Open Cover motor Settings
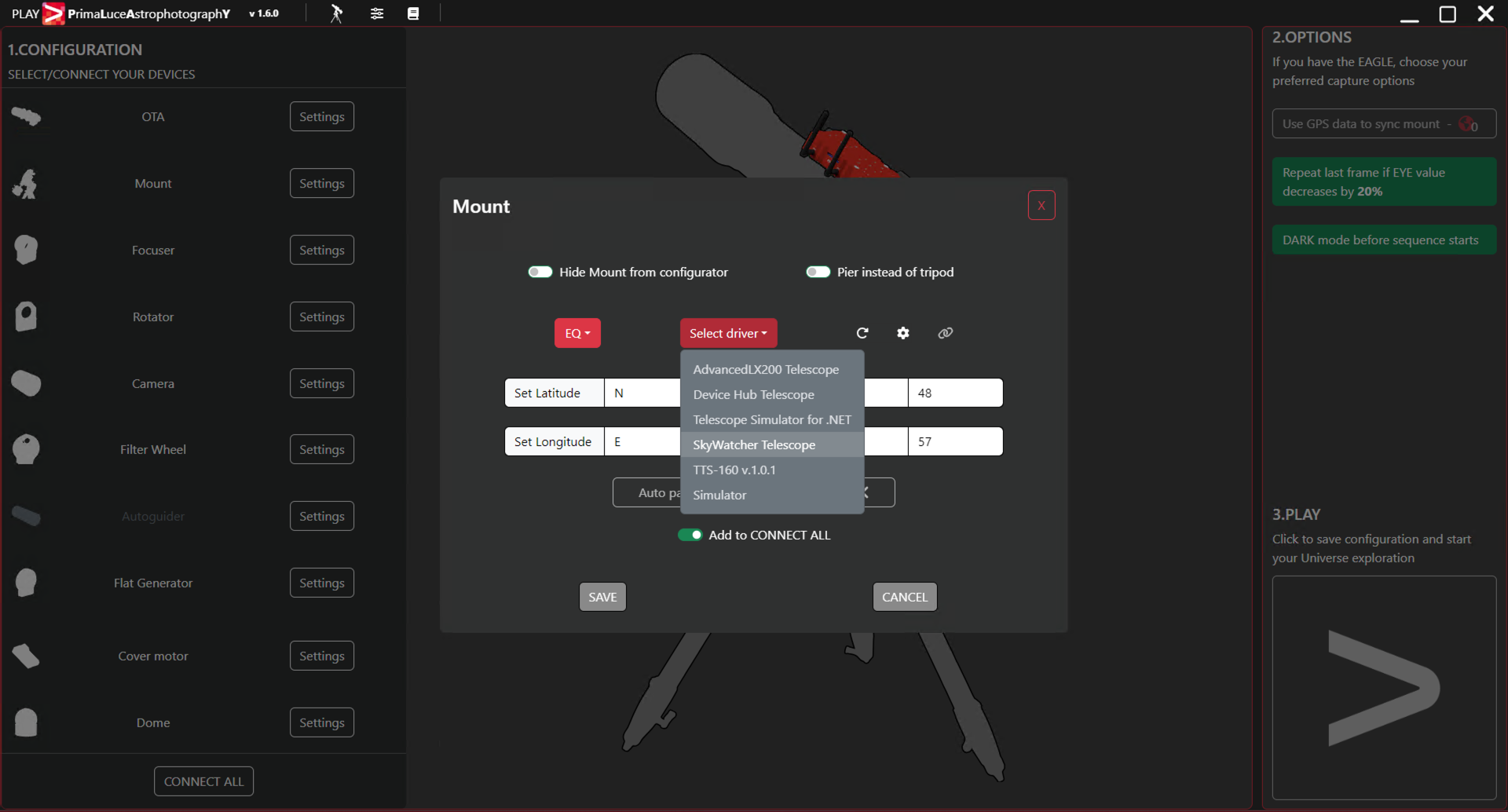Screen dimensions: 1508x812 (x=322, y=656)
